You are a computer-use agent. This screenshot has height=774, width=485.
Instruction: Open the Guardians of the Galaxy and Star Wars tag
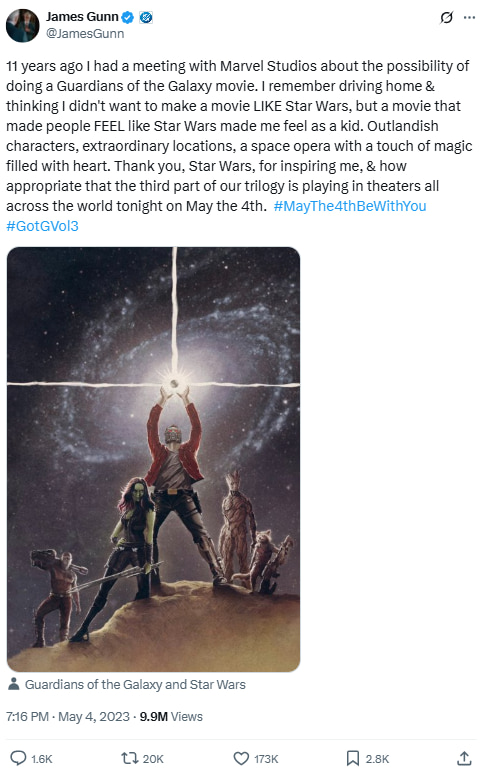[x=135, y=685]
